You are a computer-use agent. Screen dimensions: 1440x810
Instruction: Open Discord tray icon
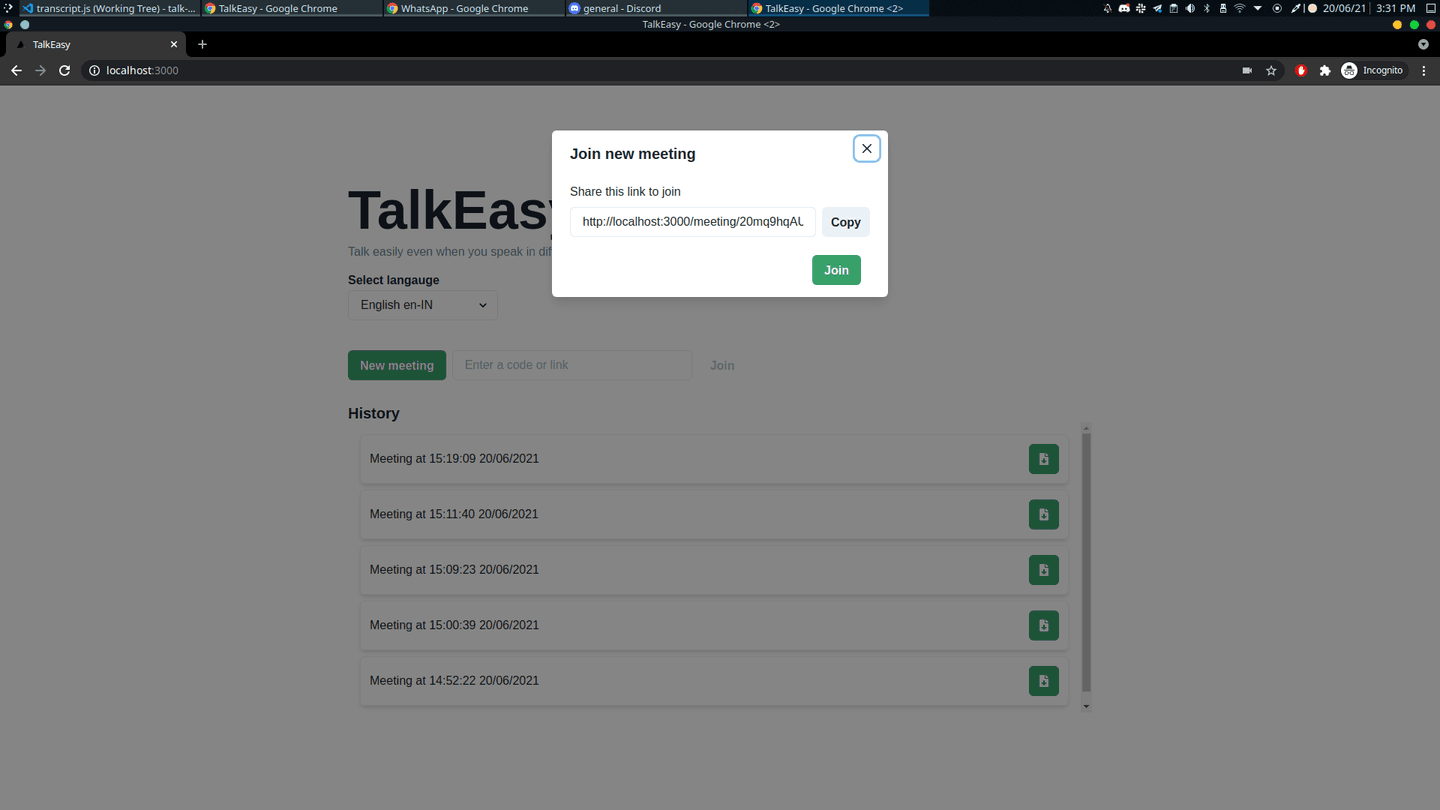[1124, 8]
